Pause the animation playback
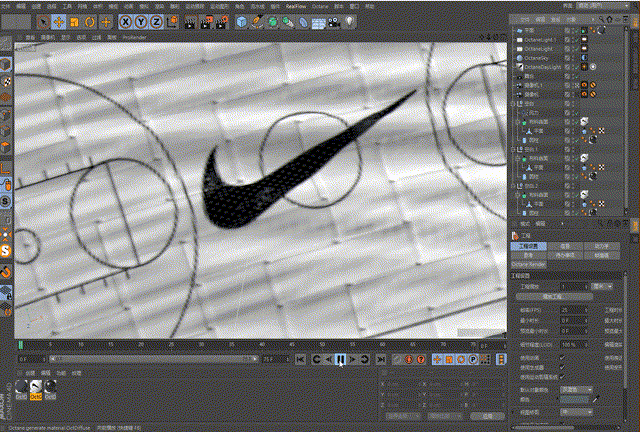Viewport: 640px width, 432px height. coord(340,359)
